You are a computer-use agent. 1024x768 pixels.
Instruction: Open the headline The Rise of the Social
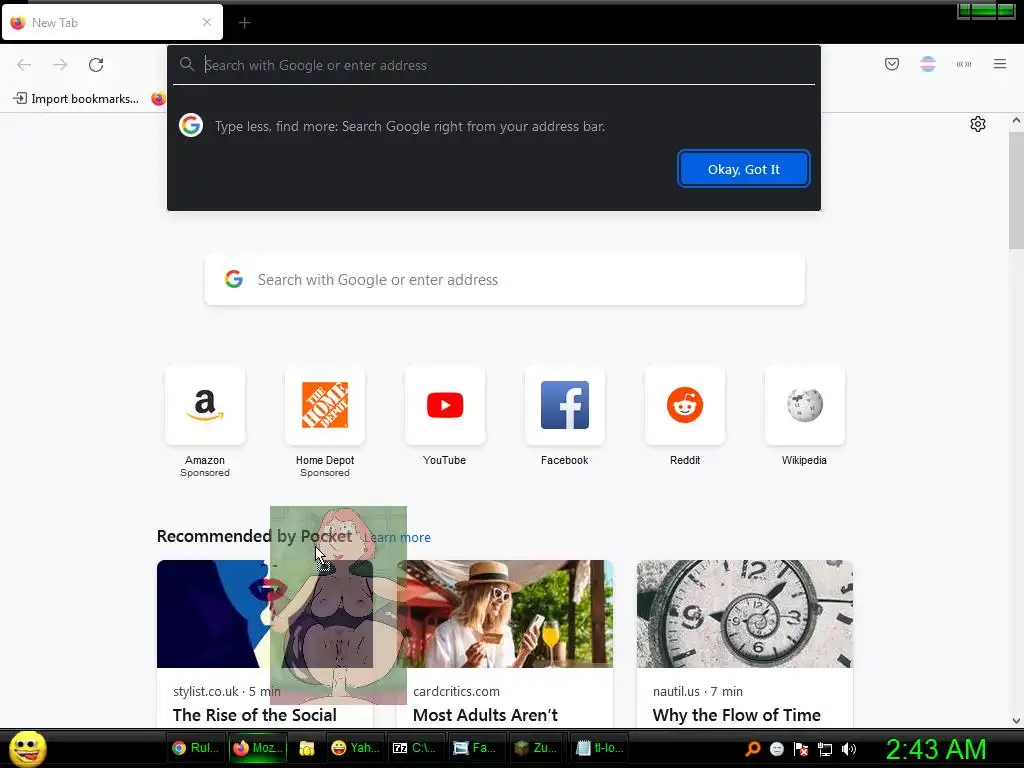255,715
